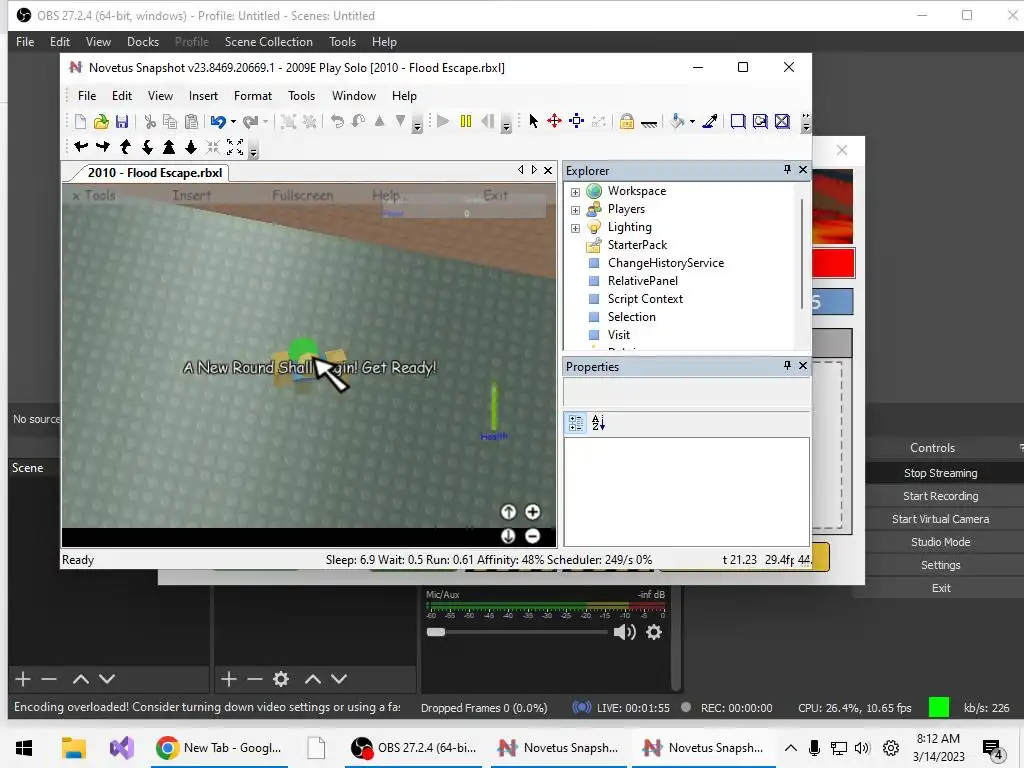Click the camera tilt down curved arrow
This screenshot has height=768, width=1024.
coord(148,147)
